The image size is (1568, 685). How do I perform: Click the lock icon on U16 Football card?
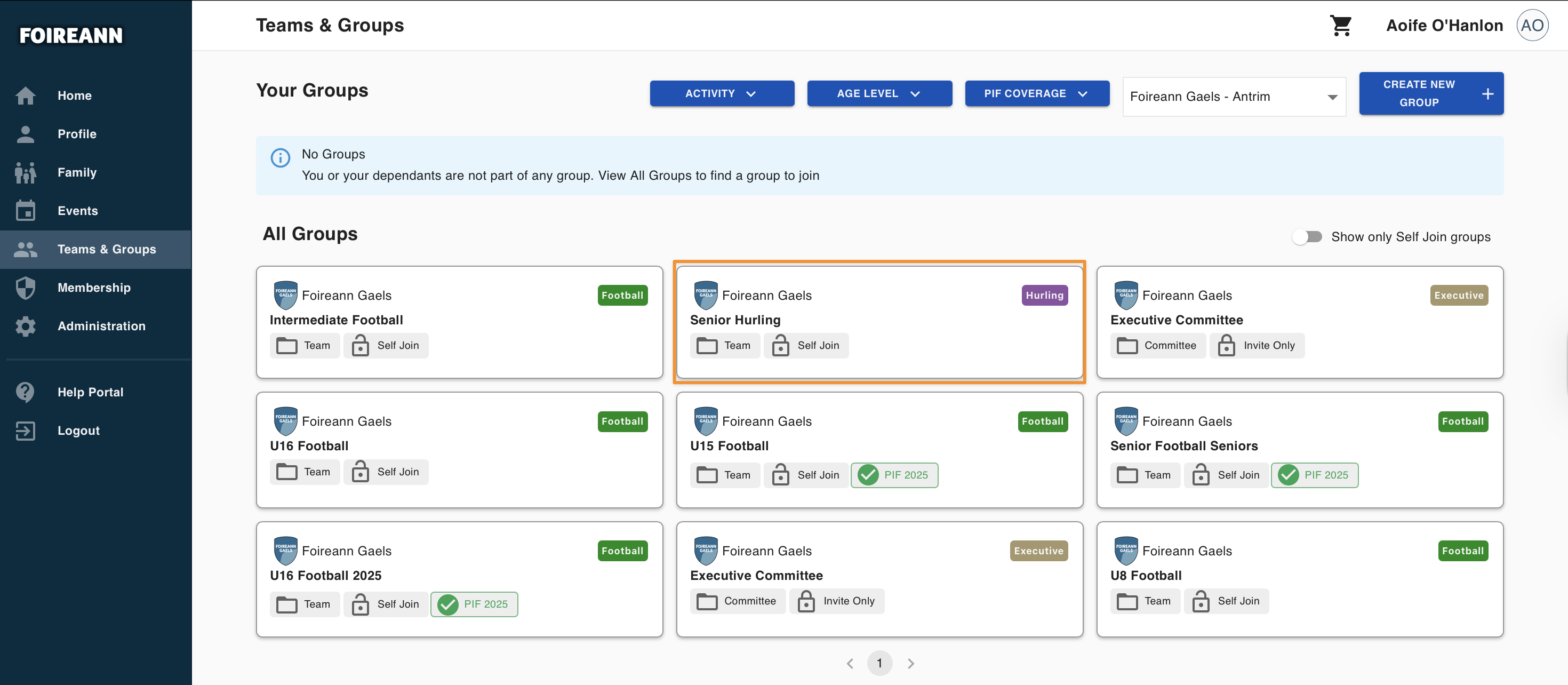[361, 472]
